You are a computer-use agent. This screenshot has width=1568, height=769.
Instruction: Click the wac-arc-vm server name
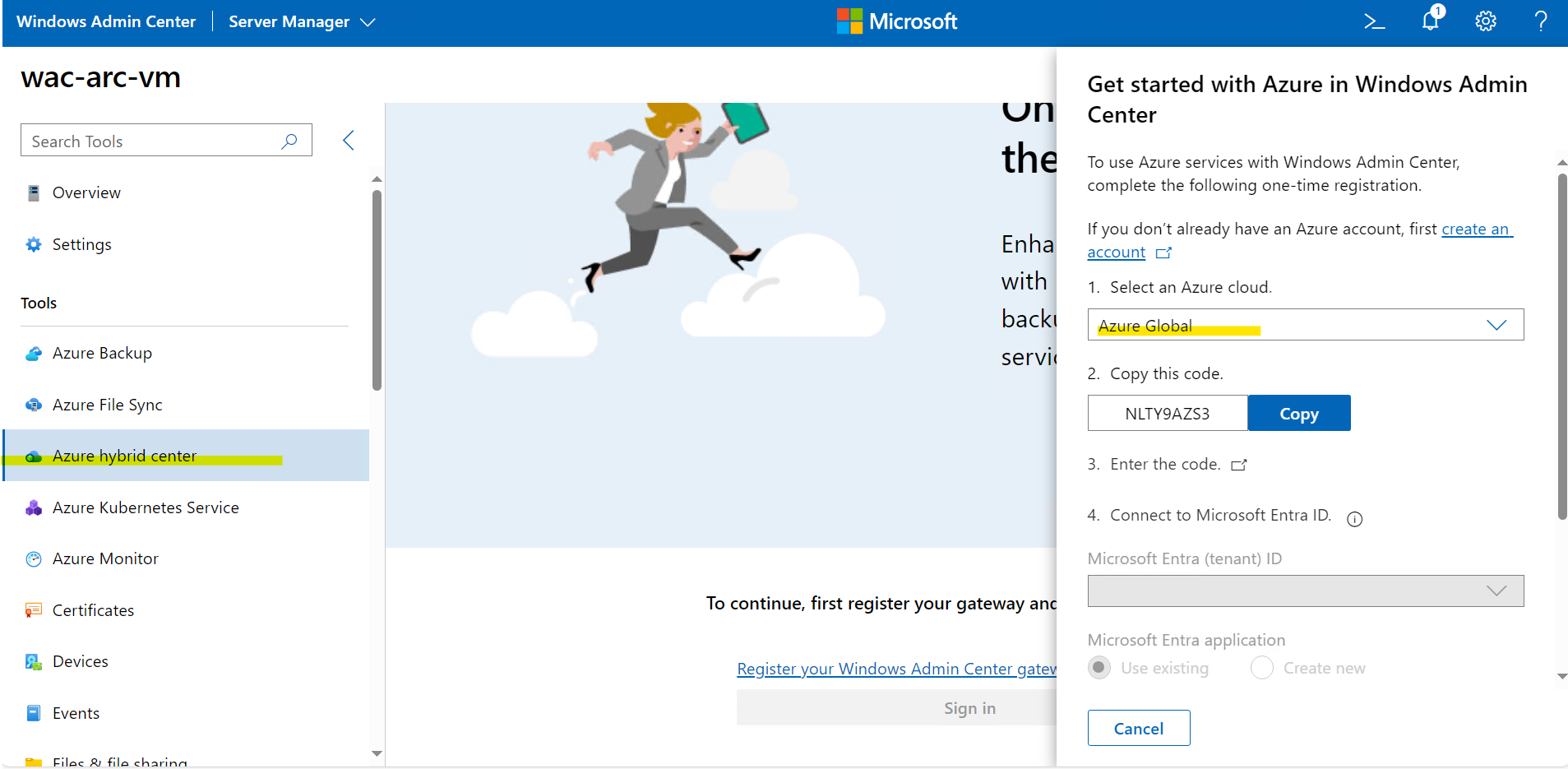[x=100, y=77]
